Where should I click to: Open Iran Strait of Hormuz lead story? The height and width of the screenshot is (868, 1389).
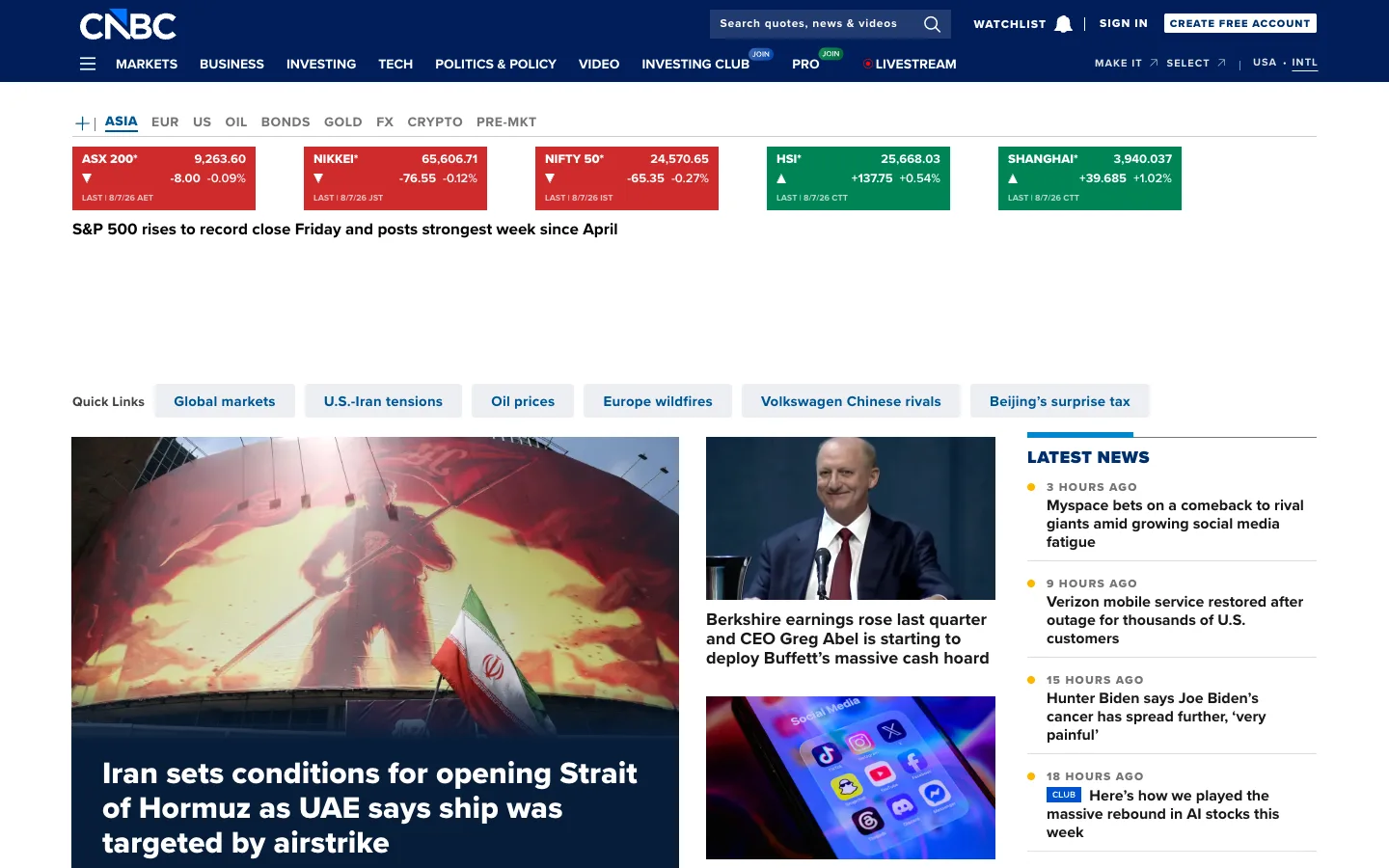[x=369, y=808]
